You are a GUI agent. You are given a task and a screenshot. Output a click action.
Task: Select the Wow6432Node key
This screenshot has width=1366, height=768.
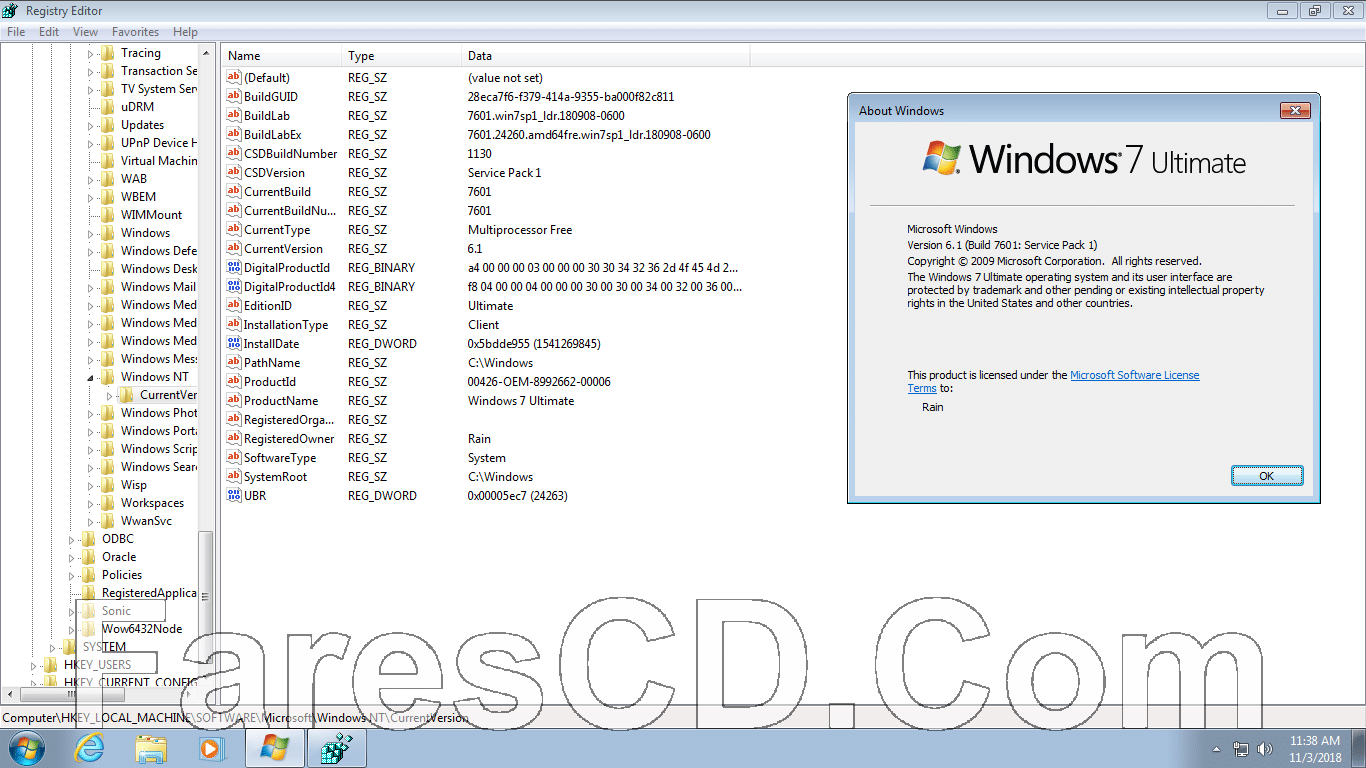pos(142,629)
